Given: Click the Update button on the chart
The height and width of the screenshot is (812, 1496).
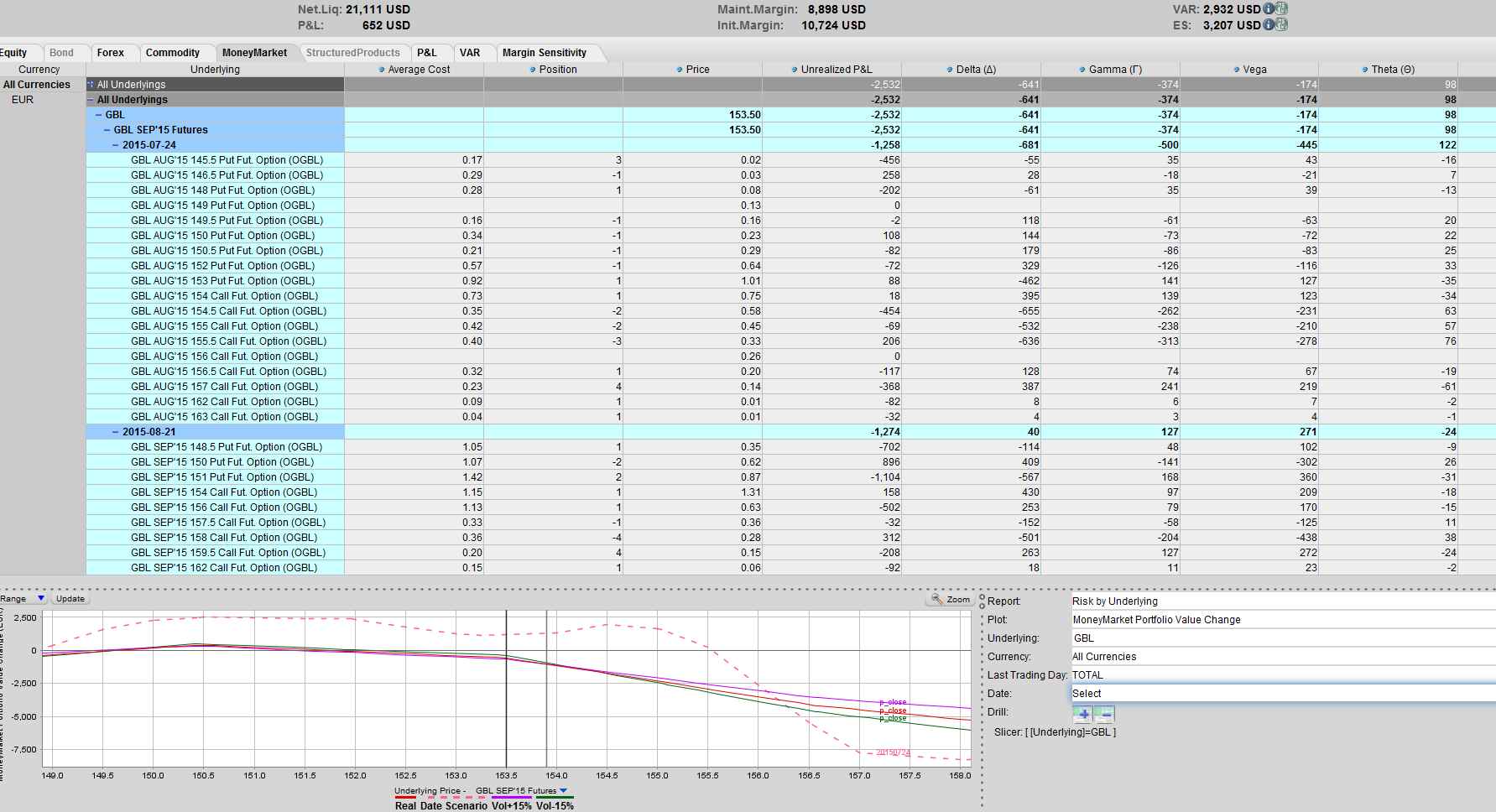Looking at the screenshot, I should pyautogui.click(x=70, y=599).
